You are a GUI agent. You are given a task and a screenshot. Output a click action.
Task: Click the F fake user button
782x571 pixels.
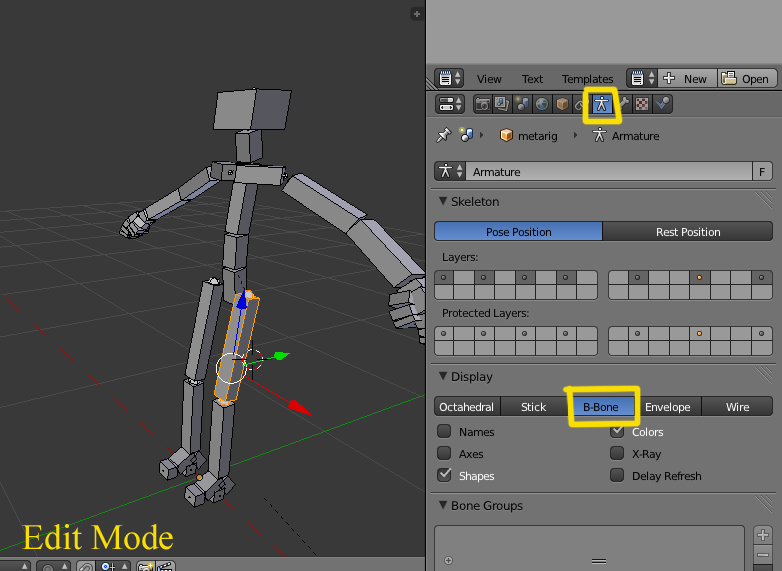[x=762, y=172]
